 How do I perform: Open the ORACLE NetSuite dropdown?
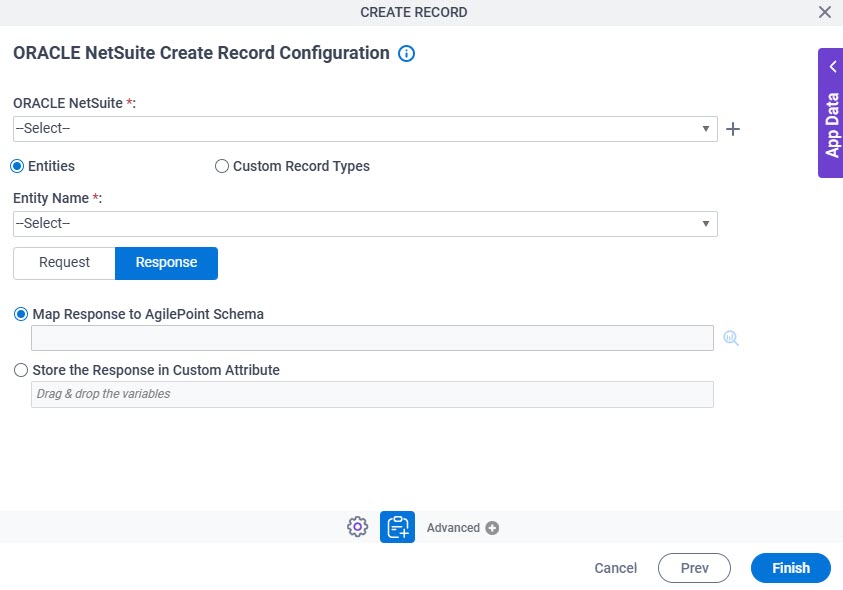[365, 129]
